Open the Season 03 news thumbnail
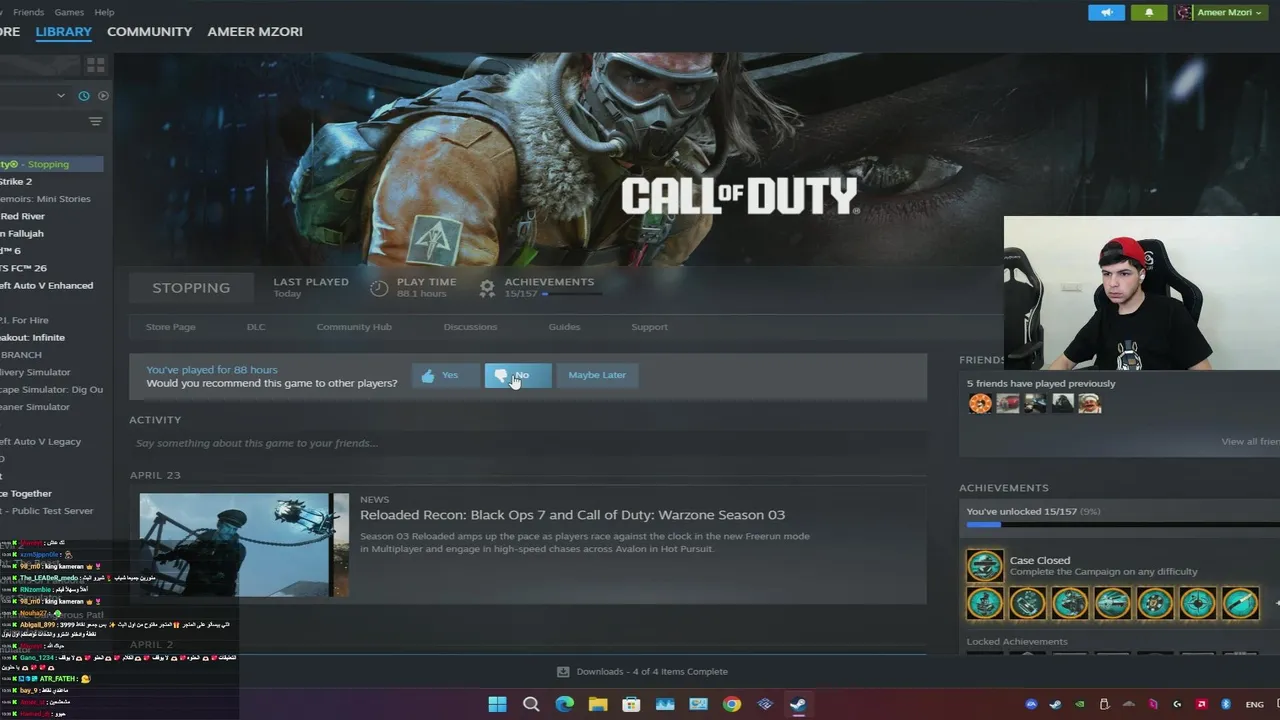Screen dimensions: 1280x720 244,545
